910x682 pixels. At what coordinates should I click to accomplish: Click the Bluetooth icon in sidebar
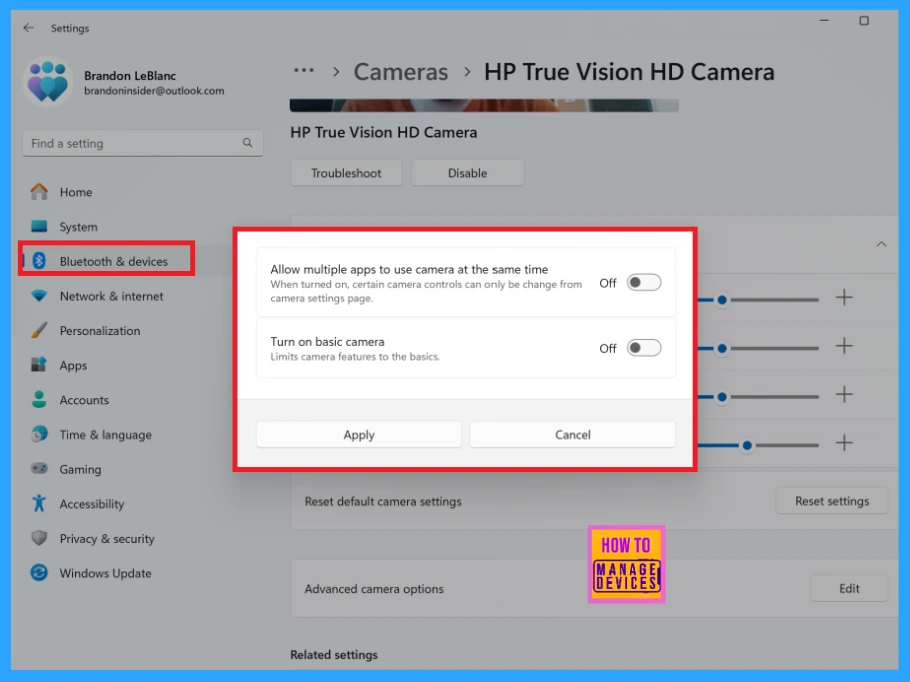[x=39, y=261]
